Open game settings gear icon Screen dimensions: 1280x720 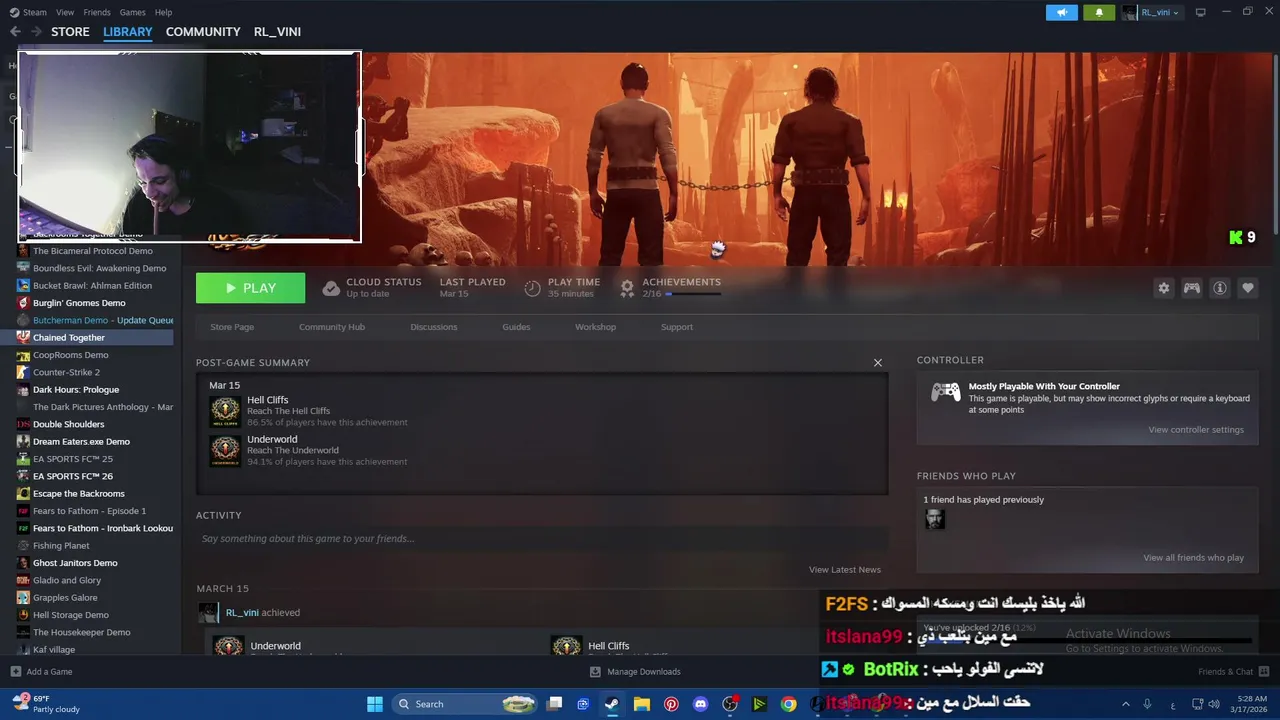[x=1163, y=288]
